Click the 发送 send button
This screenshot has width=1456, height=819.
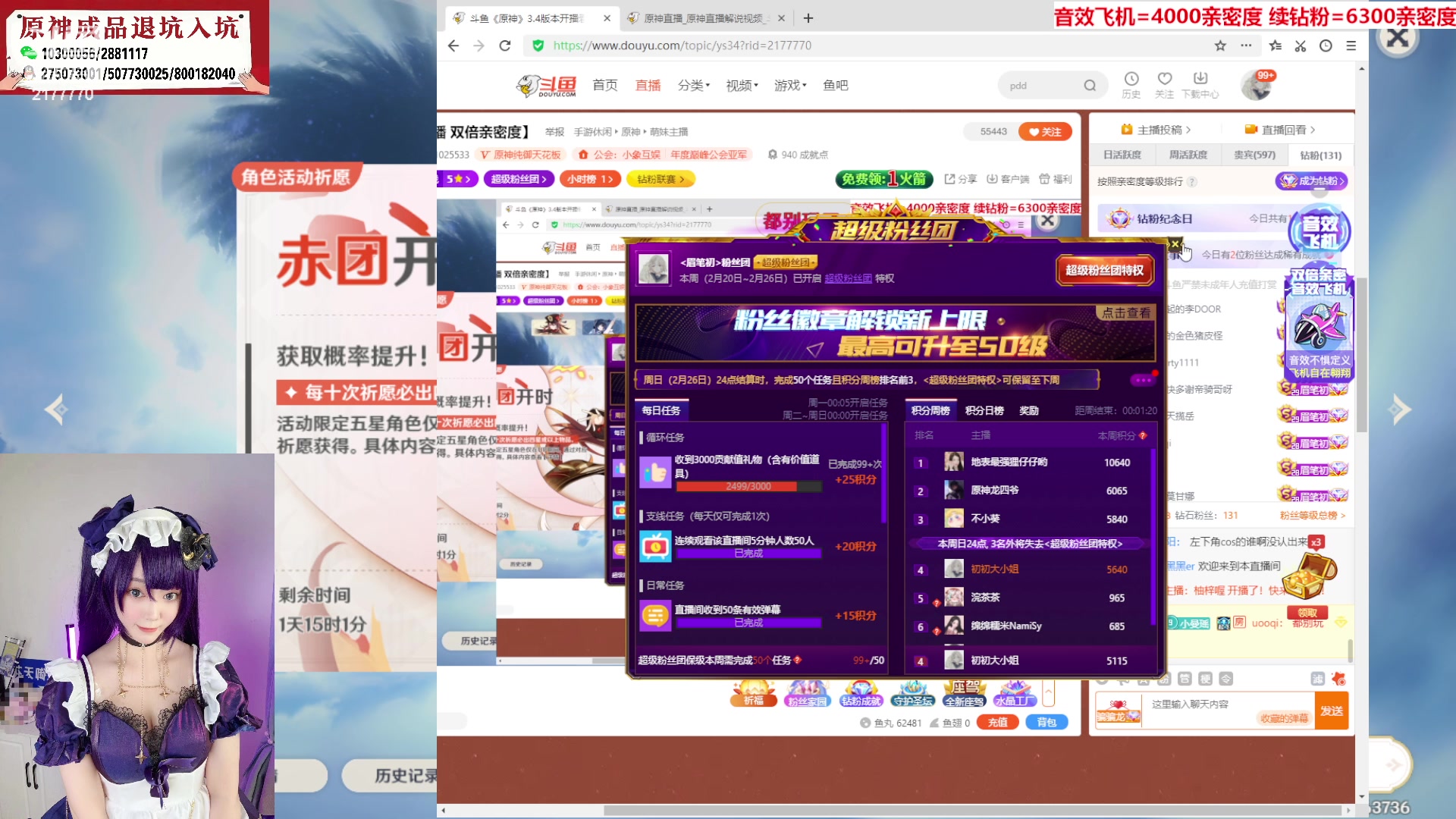pyautogui.click(x=1332, y=711)
